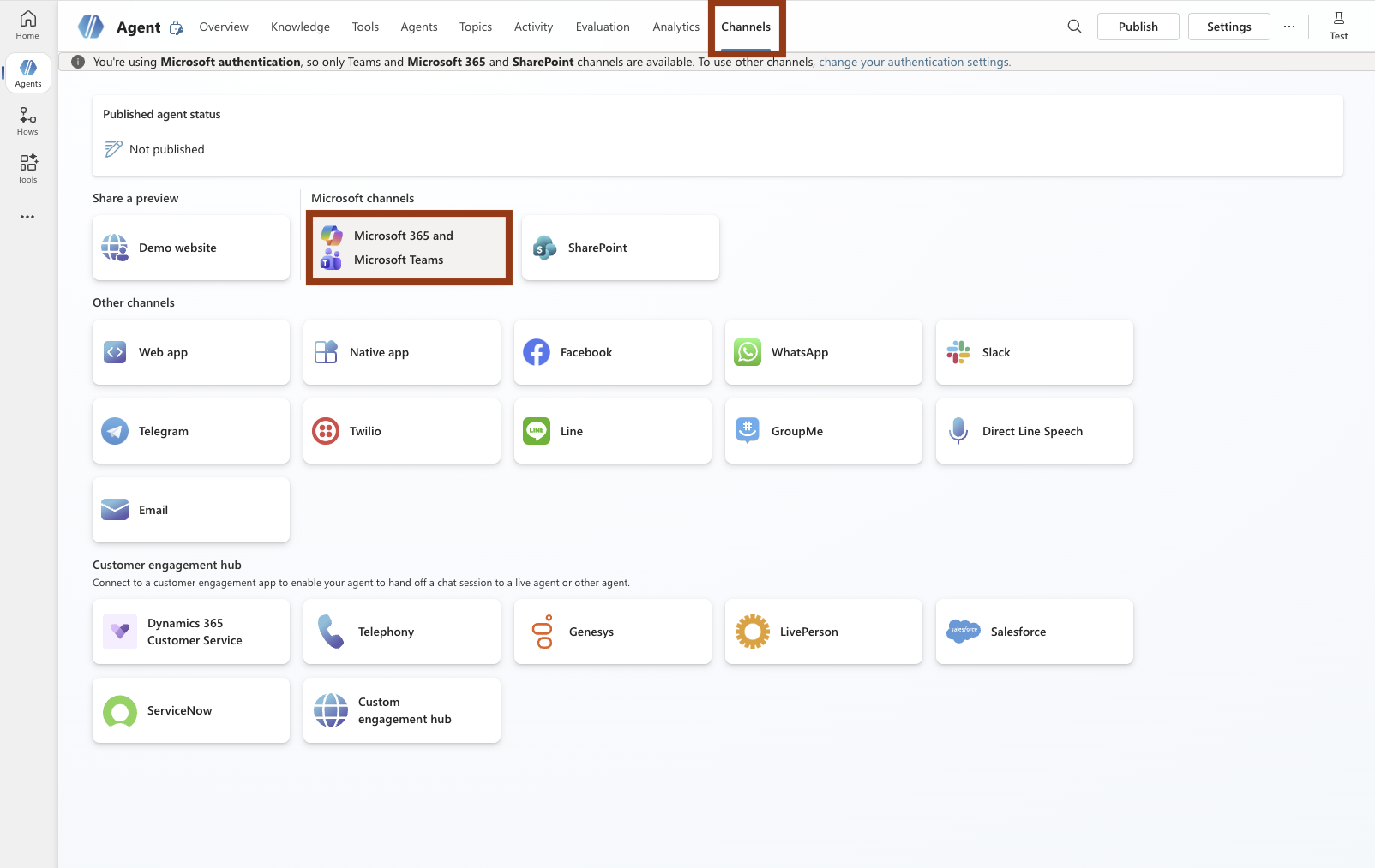The height and width of the screenshot is (868, 1375).
Task: Click the Web app label
Action: click(163, 352)
